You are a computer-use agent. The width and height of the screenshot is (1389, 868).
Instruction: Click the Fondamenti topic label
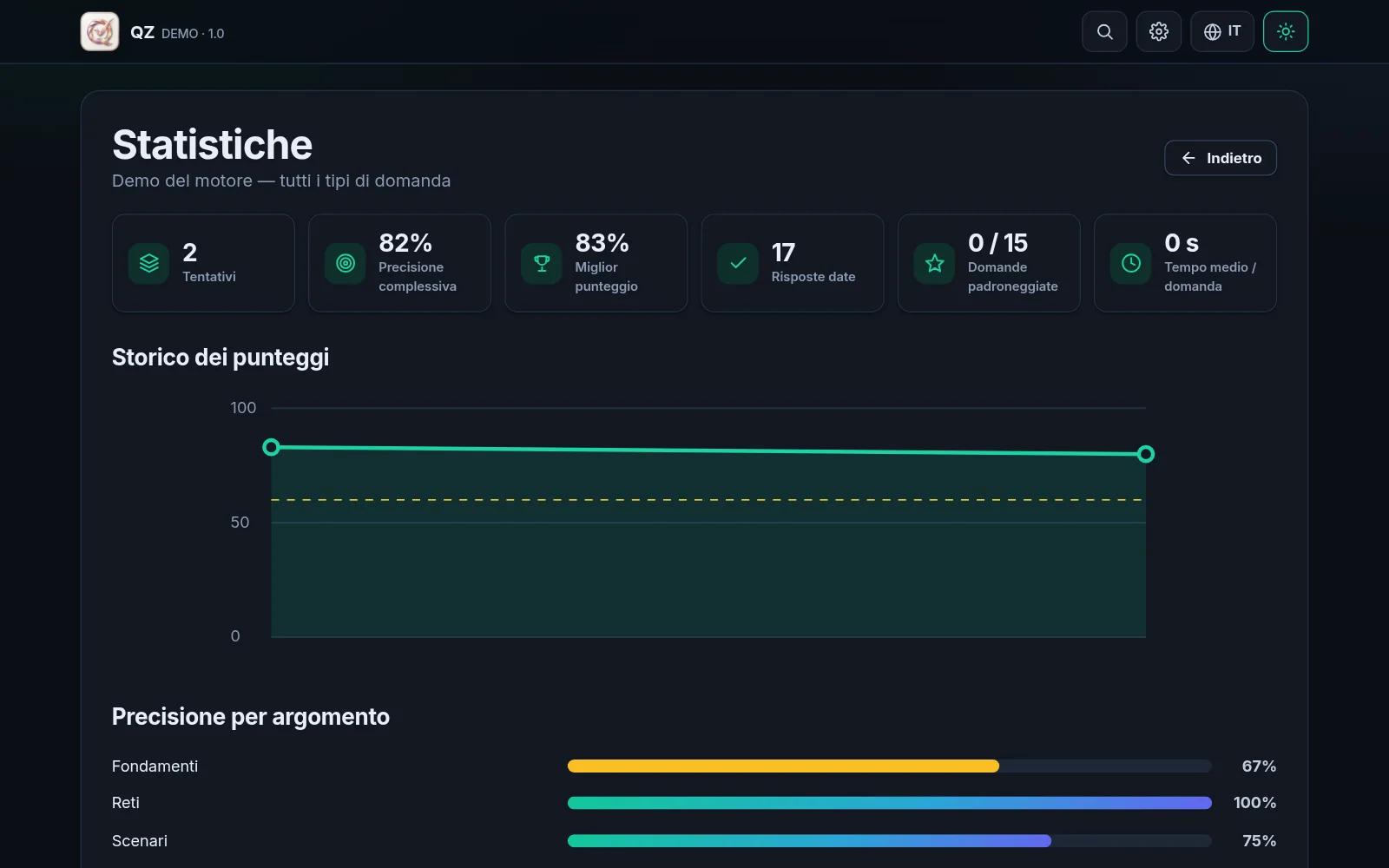coord(155,766)
